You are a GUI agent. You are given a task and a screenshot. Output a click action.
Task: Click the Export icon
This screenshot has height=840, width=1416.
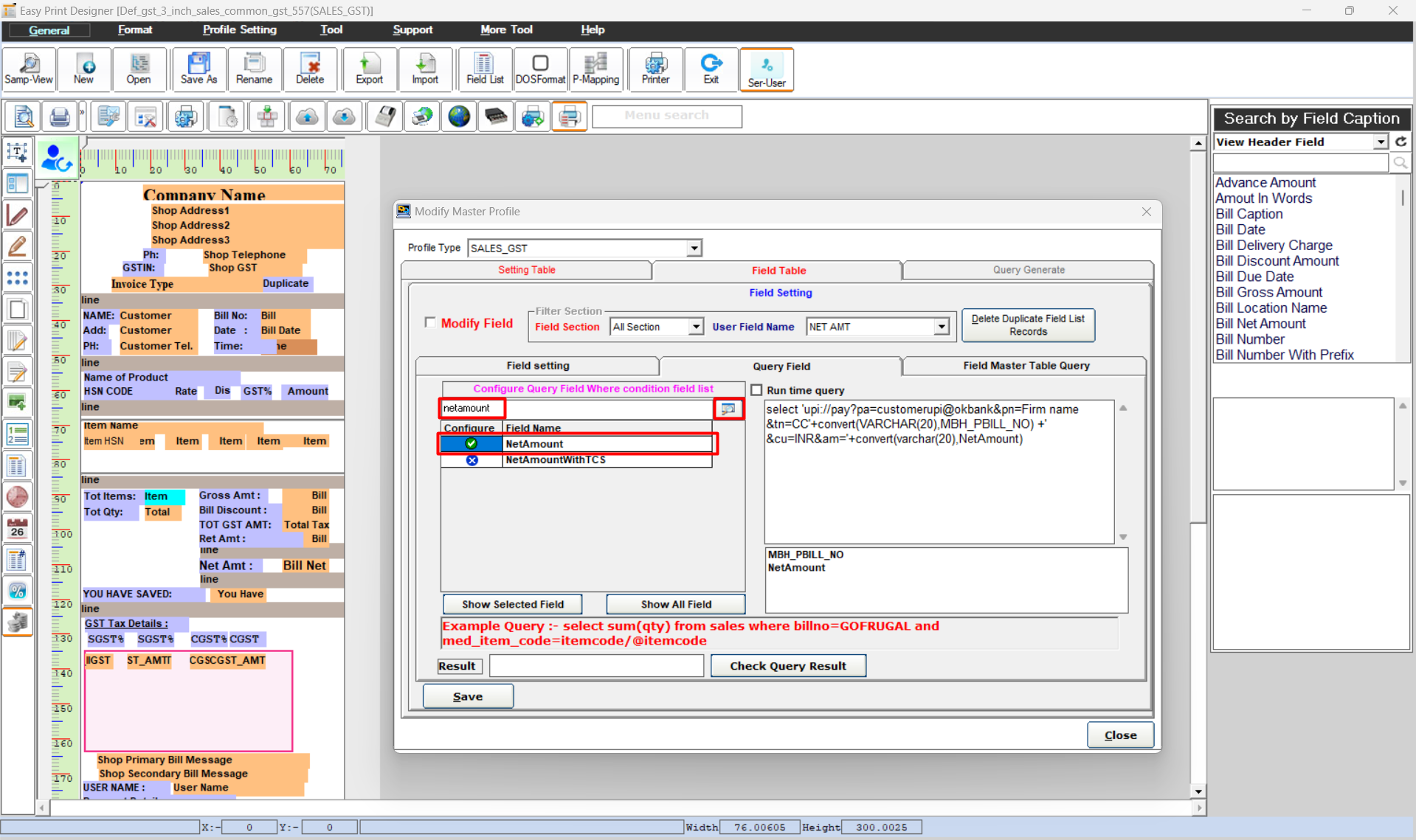369,69
